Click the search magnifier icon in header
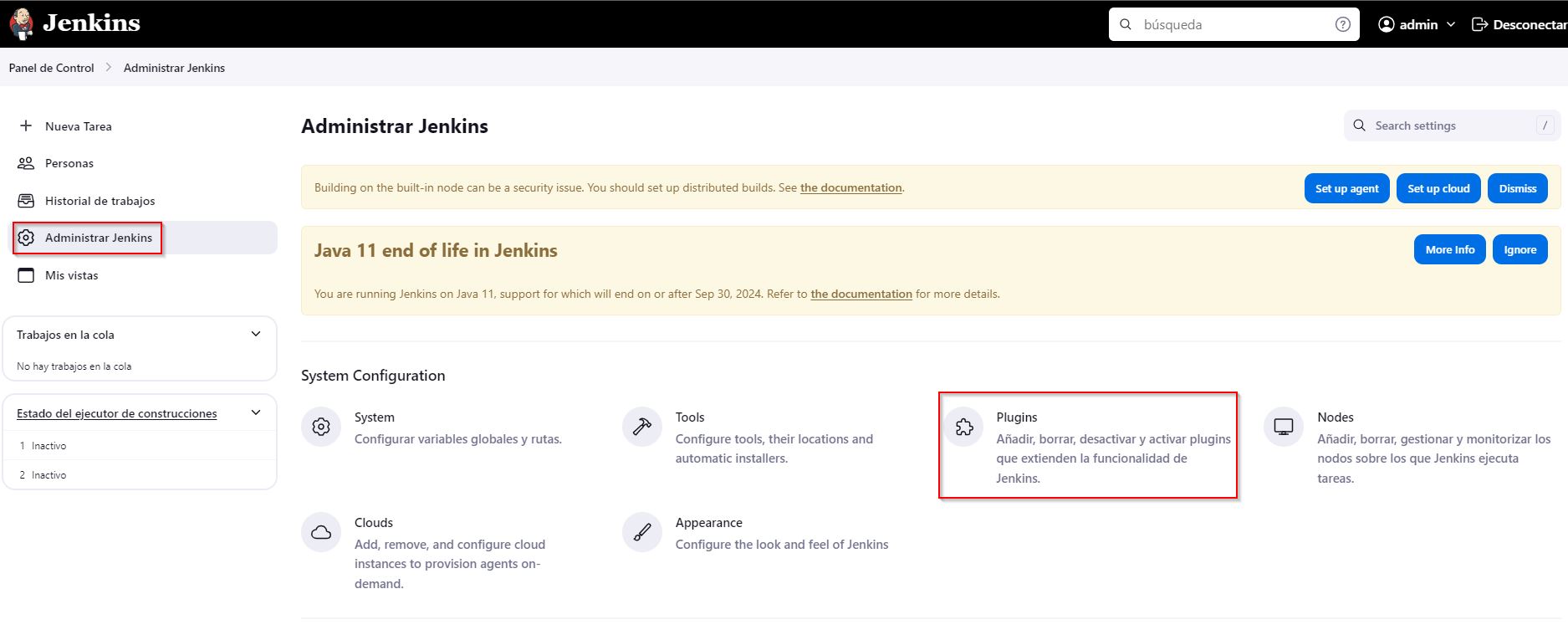 [1126, 24]
